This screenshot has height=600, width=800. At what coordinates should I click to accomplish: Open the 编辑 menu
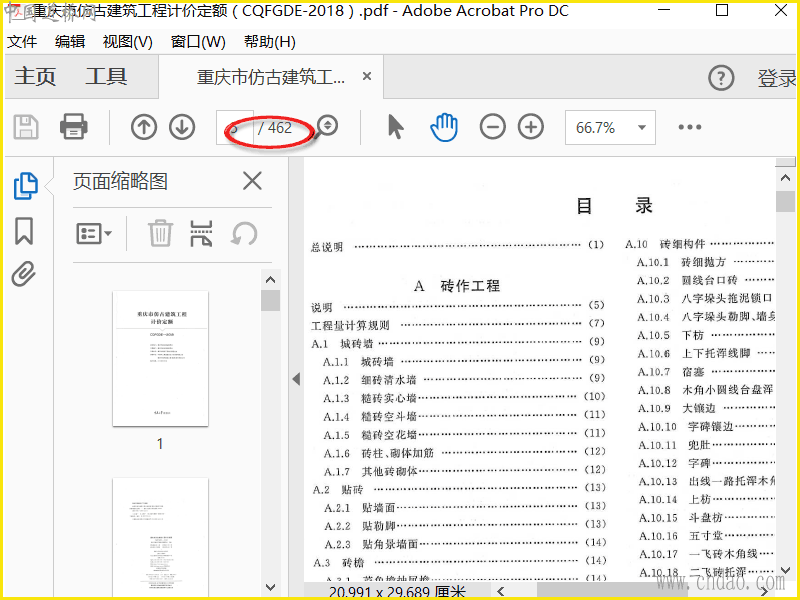pyautogui.click(x=70, y=41)
